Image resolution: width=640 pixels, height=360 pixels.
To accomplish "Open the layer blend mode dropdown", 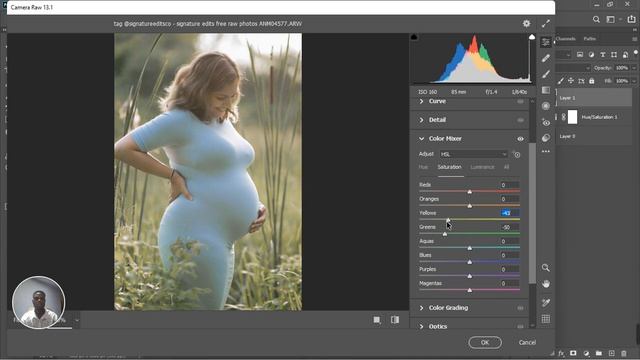I will (574, 68).
